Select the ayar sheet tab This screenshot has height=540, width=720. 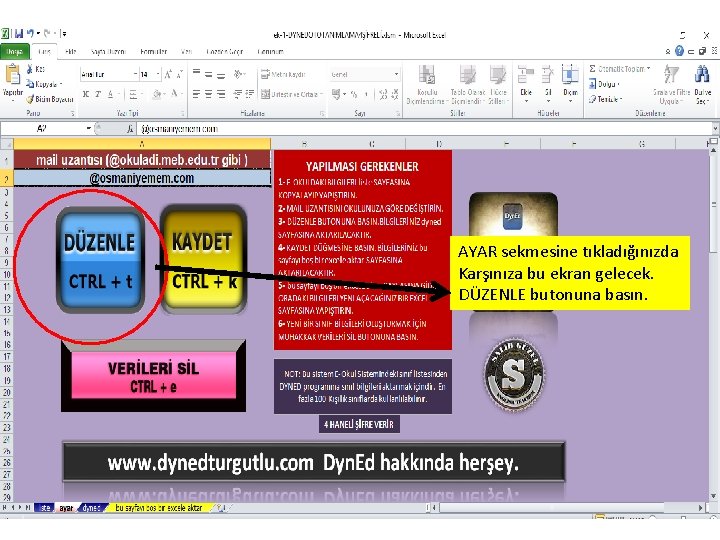(66, 508)
